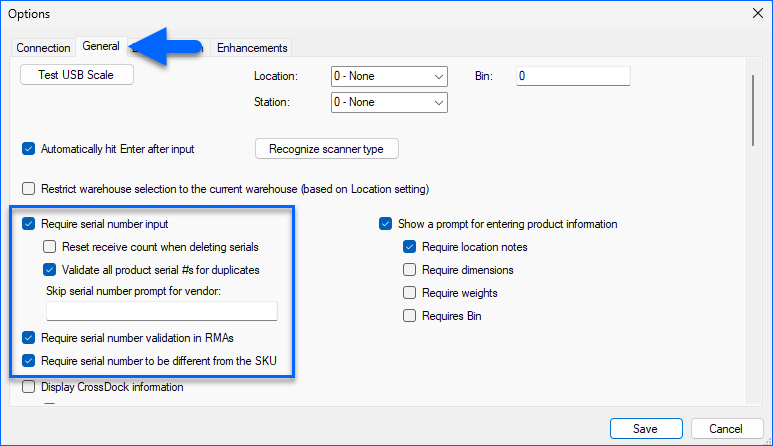Image resolution: width=773 pixels, height=446 pixels.
Task: Check the Require dimensions checkbox
Action: tap(409, 270)
